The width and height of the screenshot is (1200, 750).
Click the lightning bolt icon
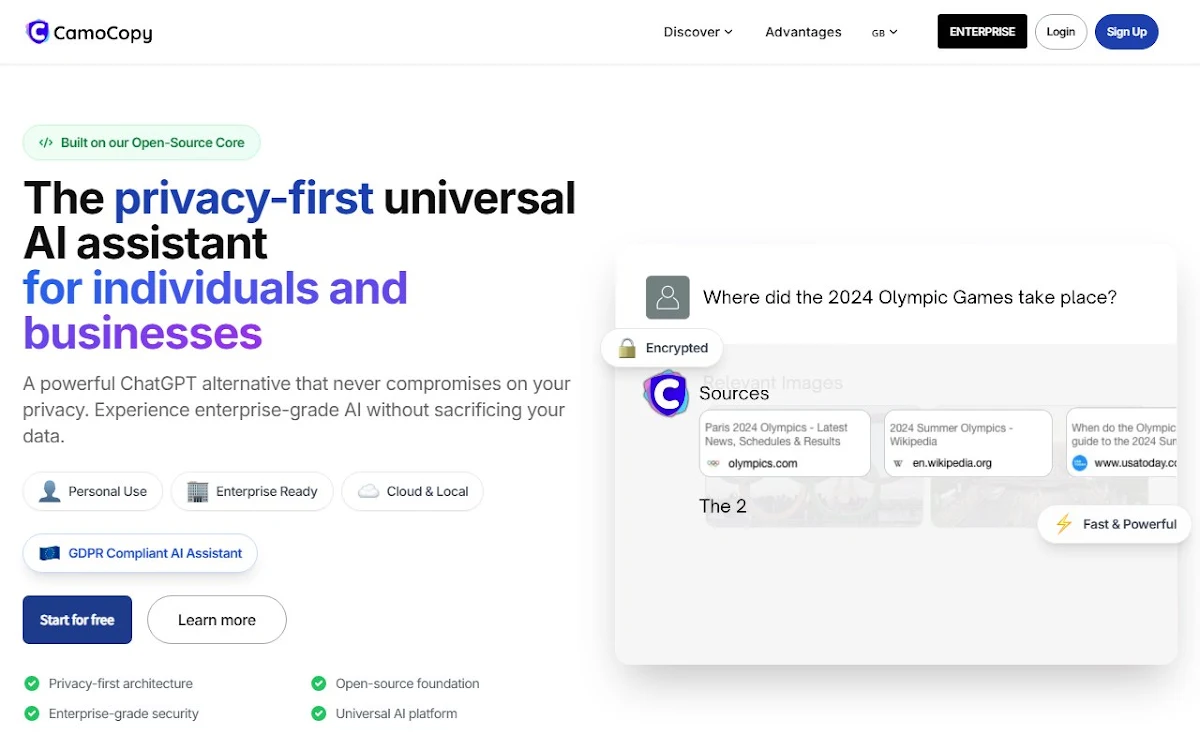1064,524
